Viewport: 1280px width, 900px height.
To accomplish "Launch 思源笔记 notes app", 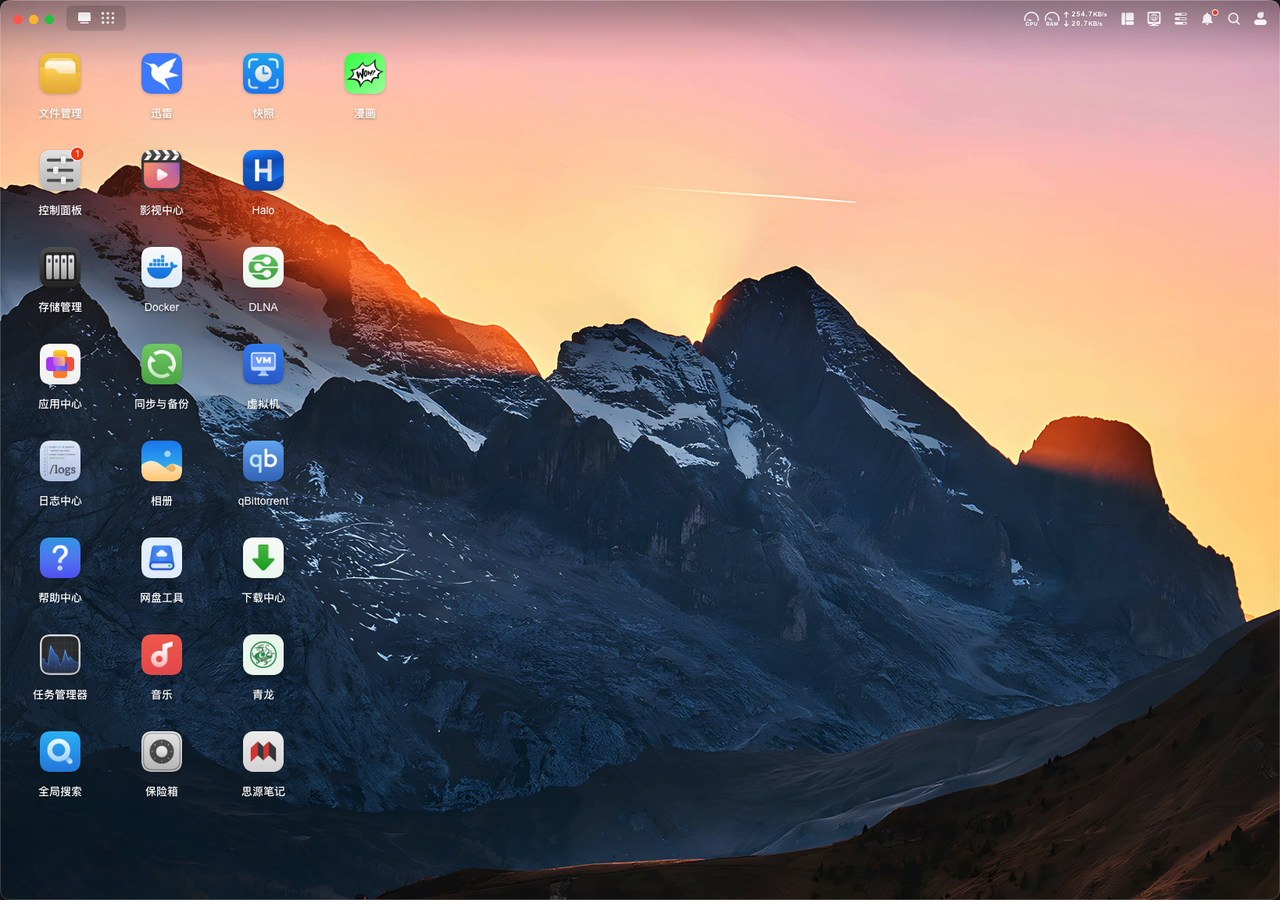I will click(x=263, y=752).
